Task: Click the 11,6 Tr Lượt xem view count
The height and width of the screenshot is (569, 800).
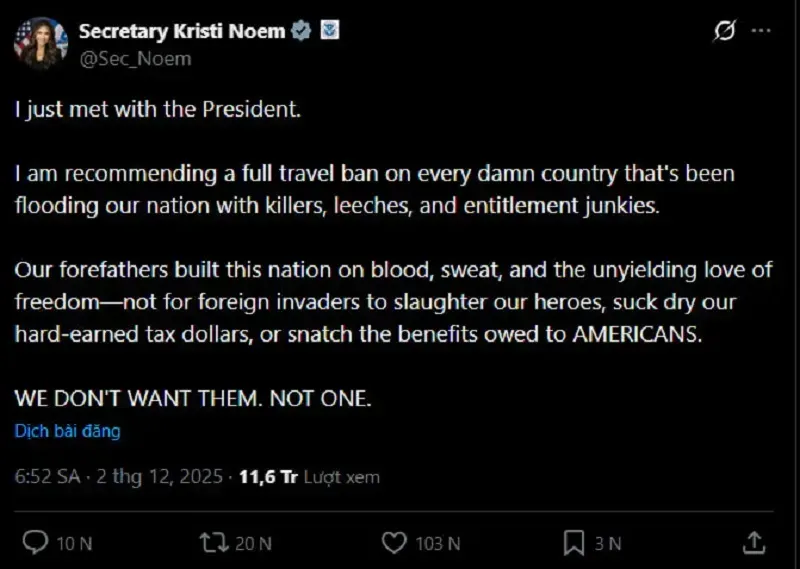Action: coord(310,477)
